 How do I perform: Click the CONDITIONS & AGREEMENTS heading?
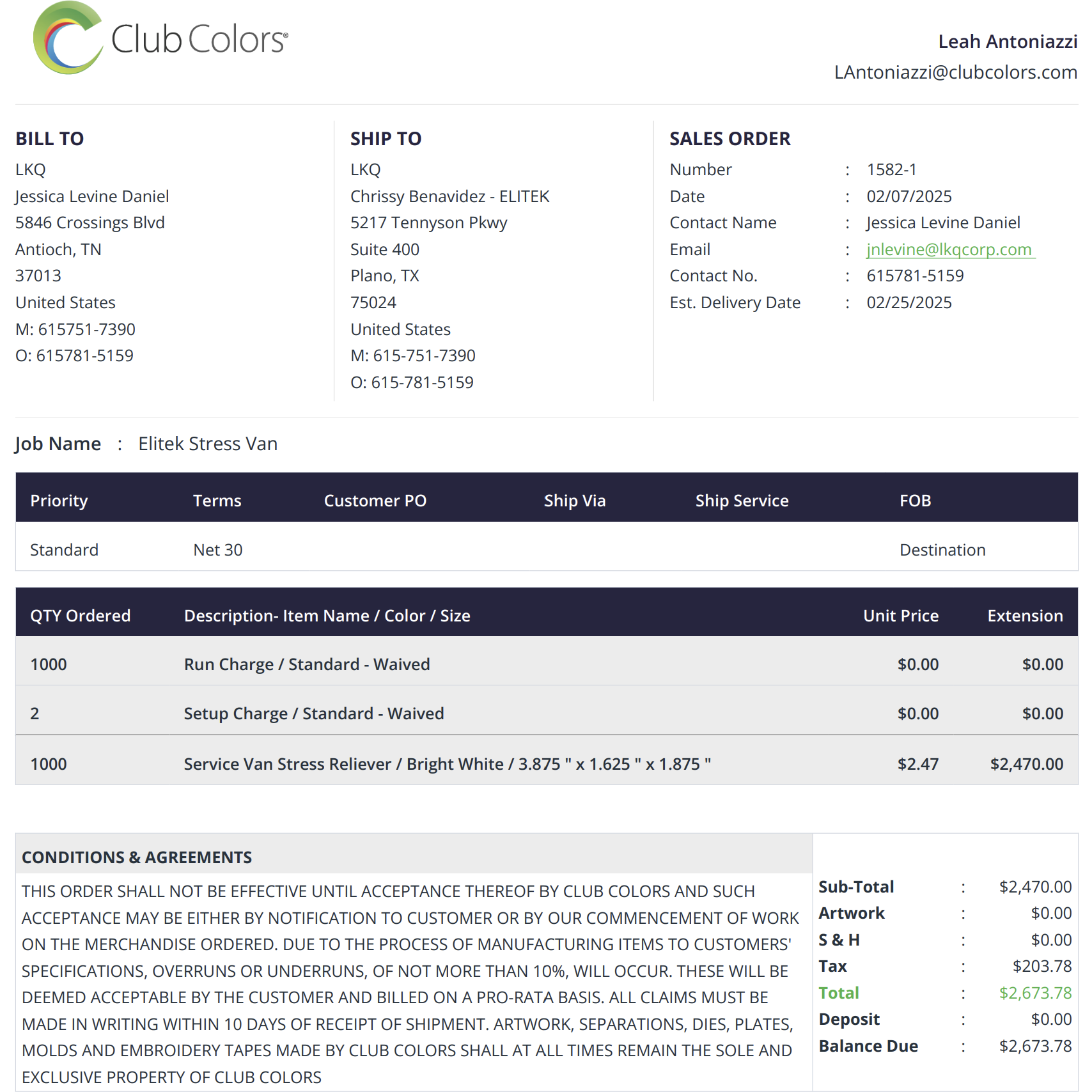[x=137, y=857]
